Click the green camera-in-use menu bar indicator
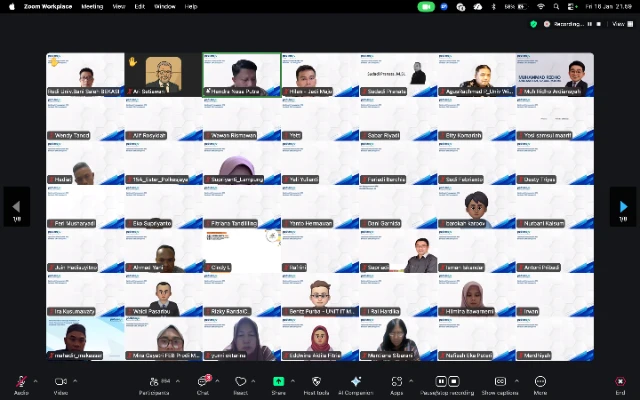This screenshot has width=640, height=400. [x=426, y=7]
